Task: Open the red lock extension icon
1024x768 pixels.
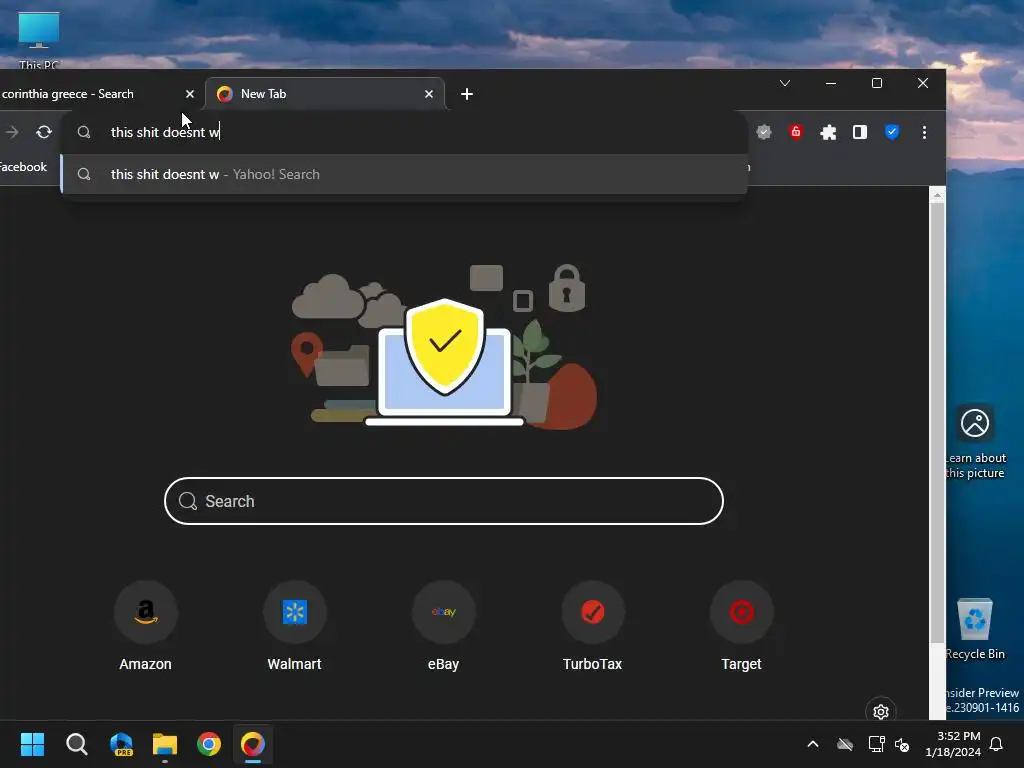Action: pos(795,133)
